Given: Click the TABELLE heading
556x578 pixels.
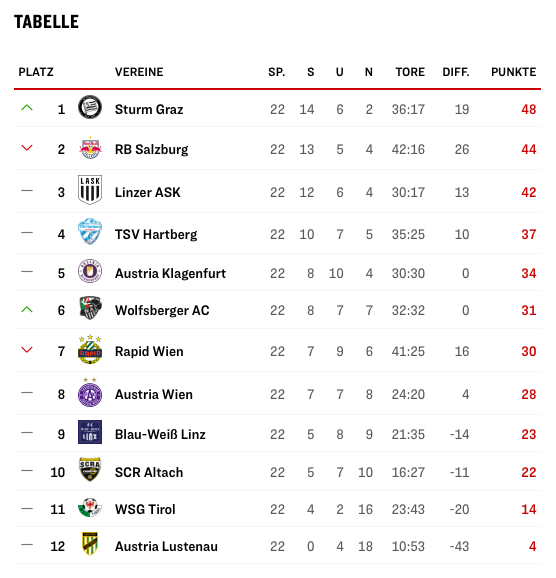Looking at the screenshot, I should [x=46, y=22].
